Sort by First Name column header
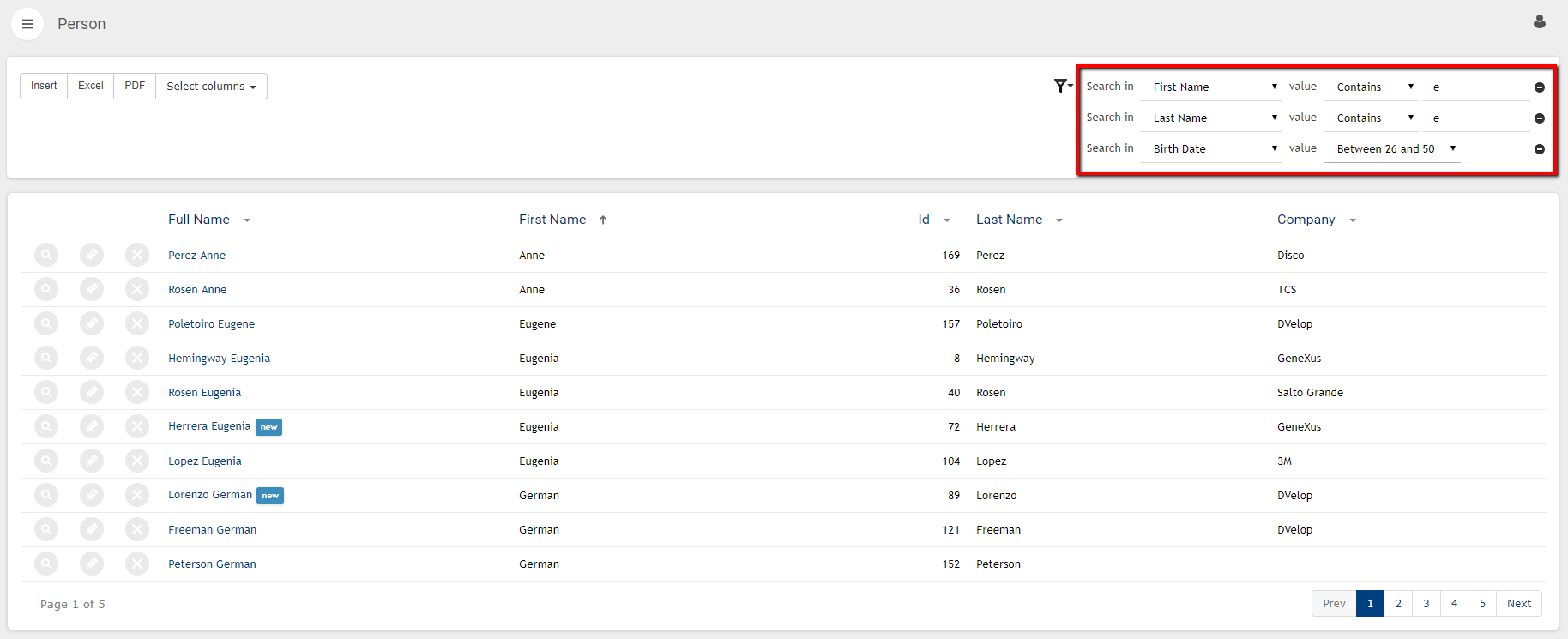 552,220
